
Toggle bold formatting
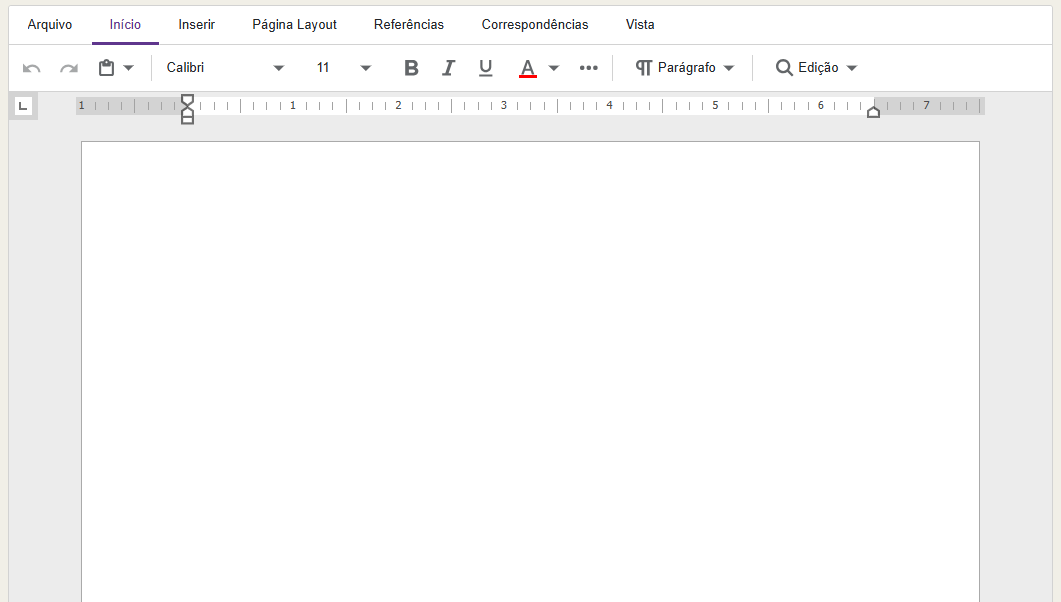coord(411,68)
